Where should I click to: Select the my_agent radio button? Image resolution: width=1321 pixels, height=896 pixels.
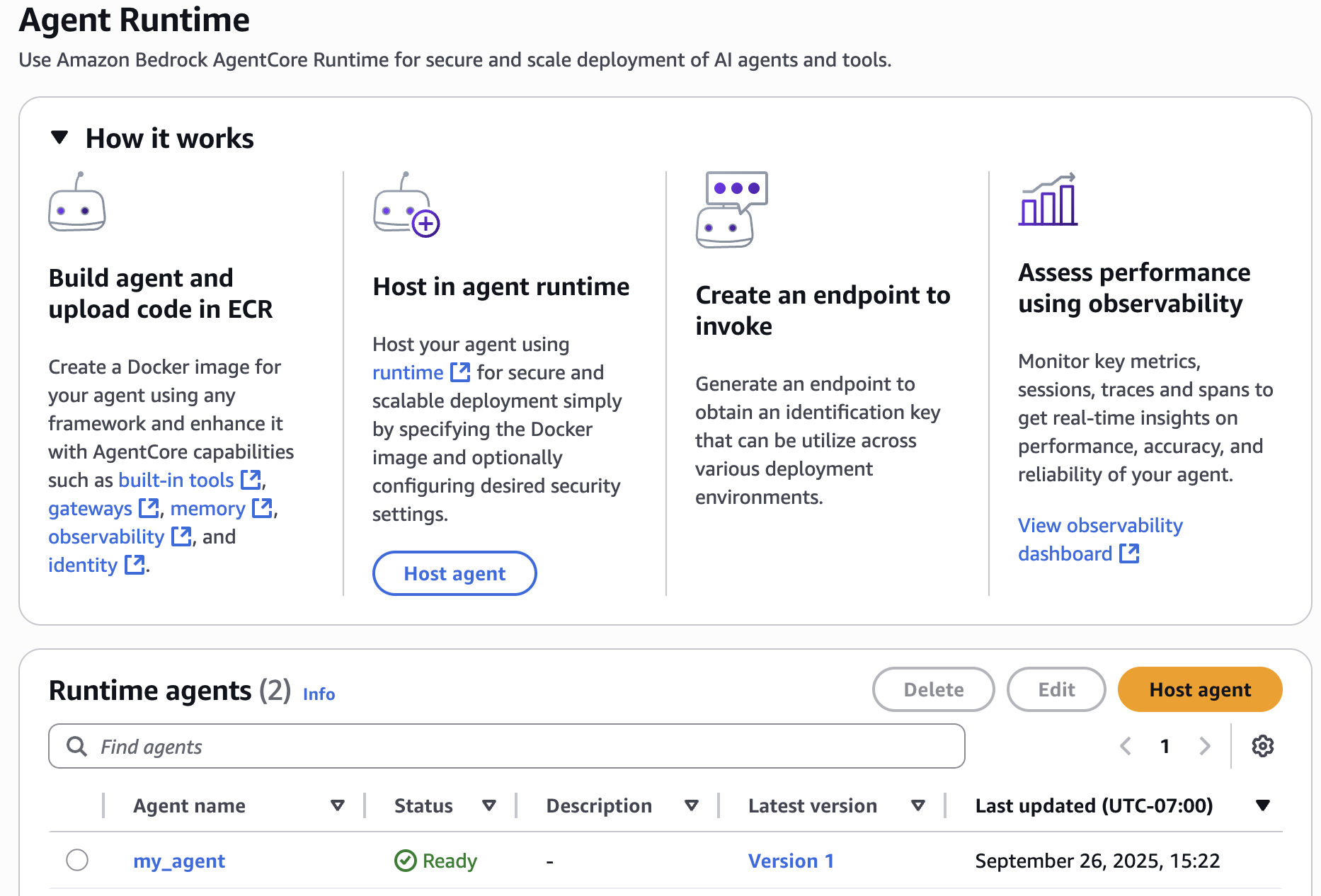77,861
